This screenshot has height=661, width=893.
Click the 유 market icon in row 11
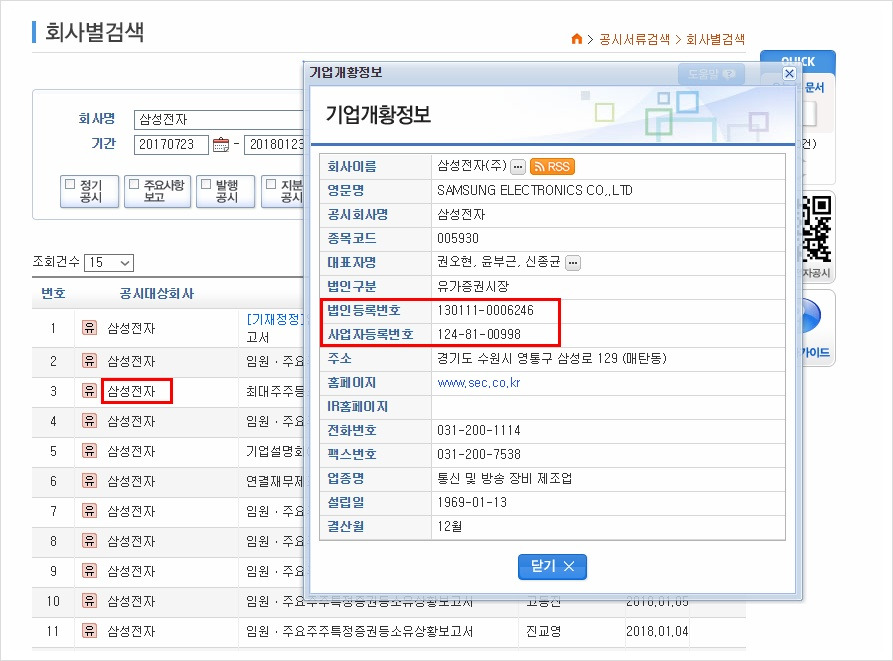click(89, 631)
